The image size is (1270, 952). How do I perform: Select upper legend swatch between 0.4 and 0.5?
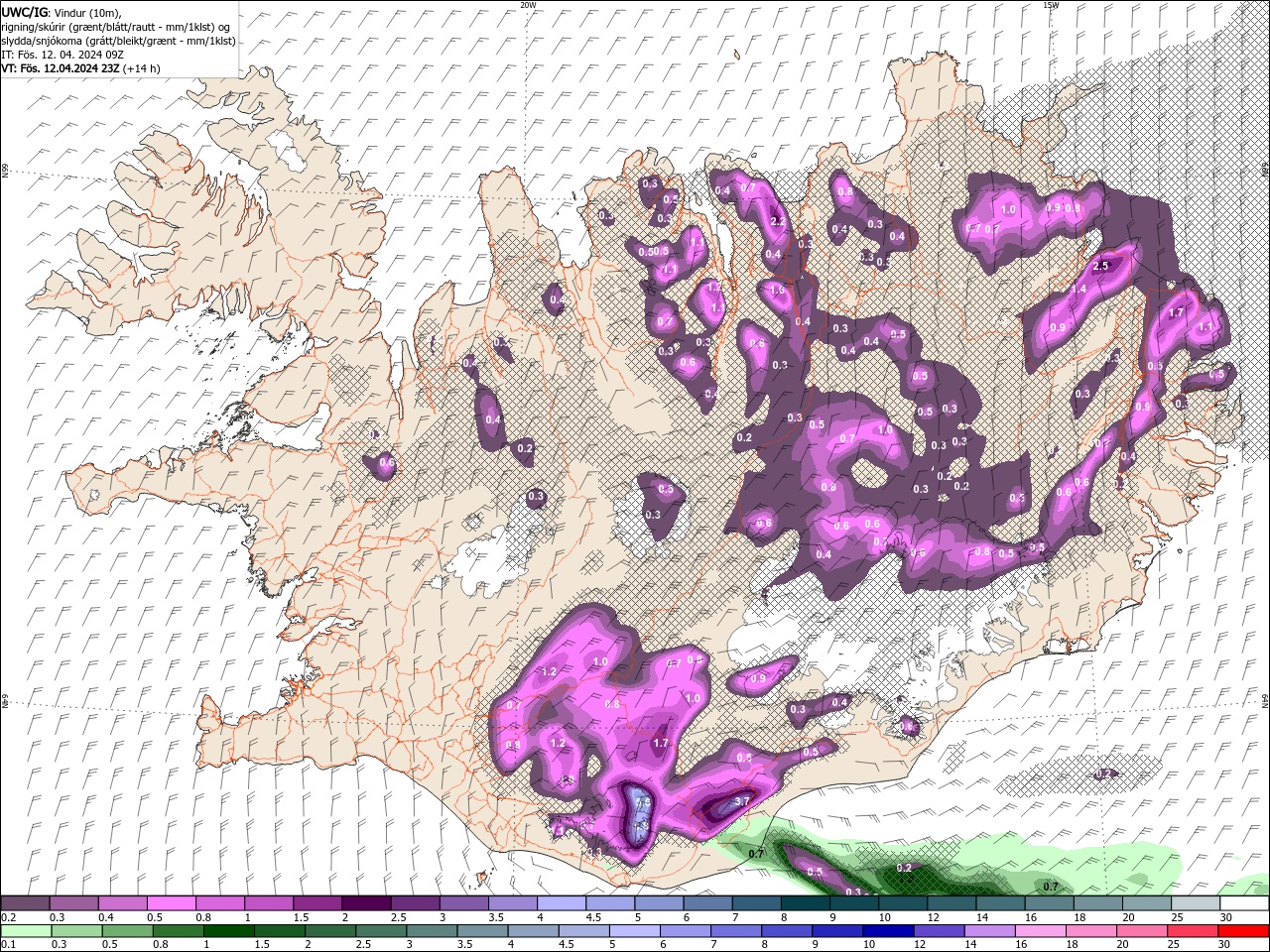tap(122, 903)
